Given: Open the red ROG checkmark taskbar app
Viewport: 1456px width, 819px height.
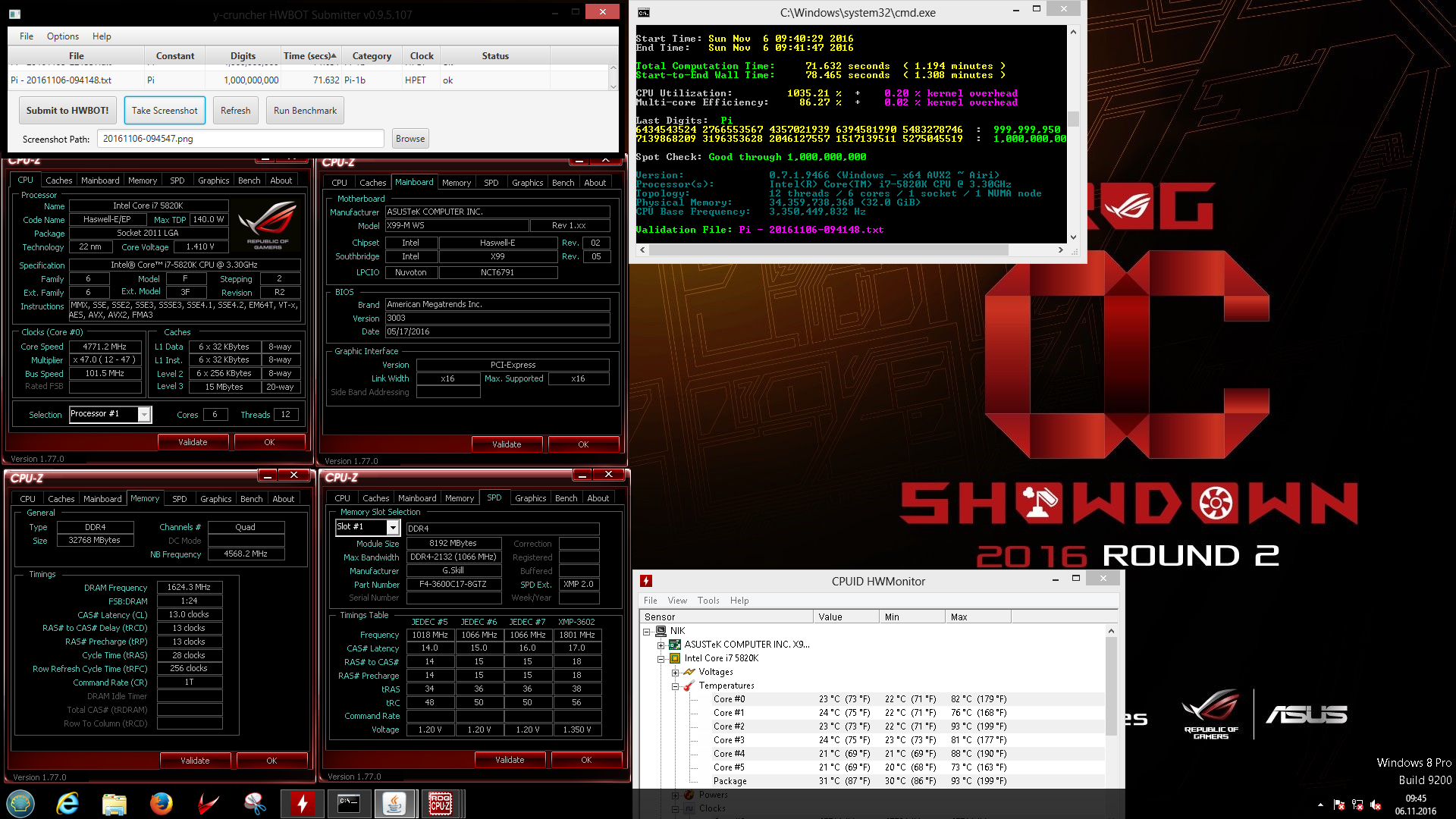Looking at the screenshot, I should point(208,803).
